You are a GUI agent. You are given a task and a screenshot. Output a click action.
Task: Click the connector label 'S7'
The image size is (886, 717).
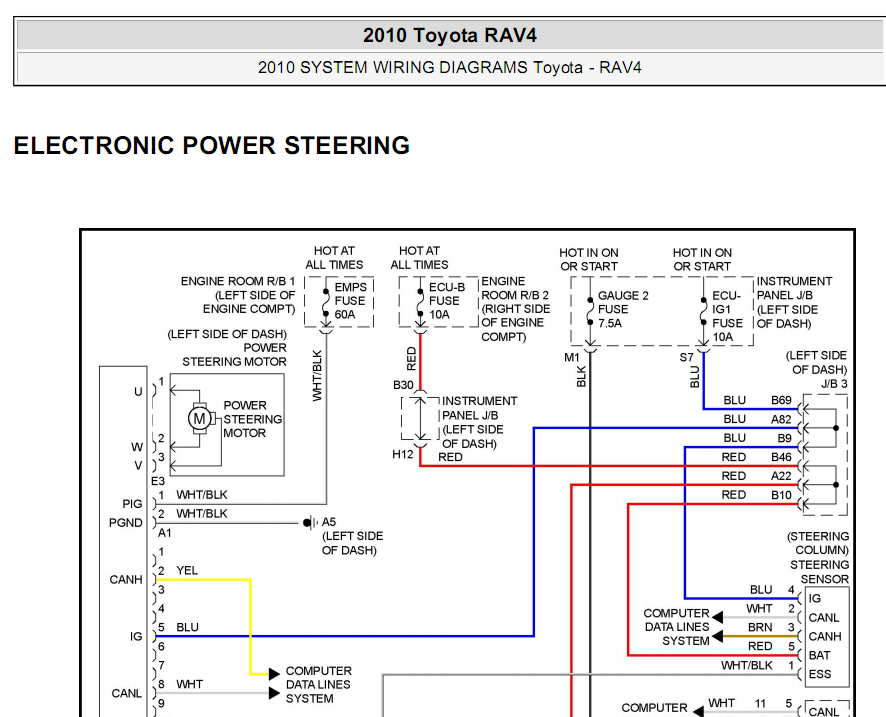coord(687,357)
